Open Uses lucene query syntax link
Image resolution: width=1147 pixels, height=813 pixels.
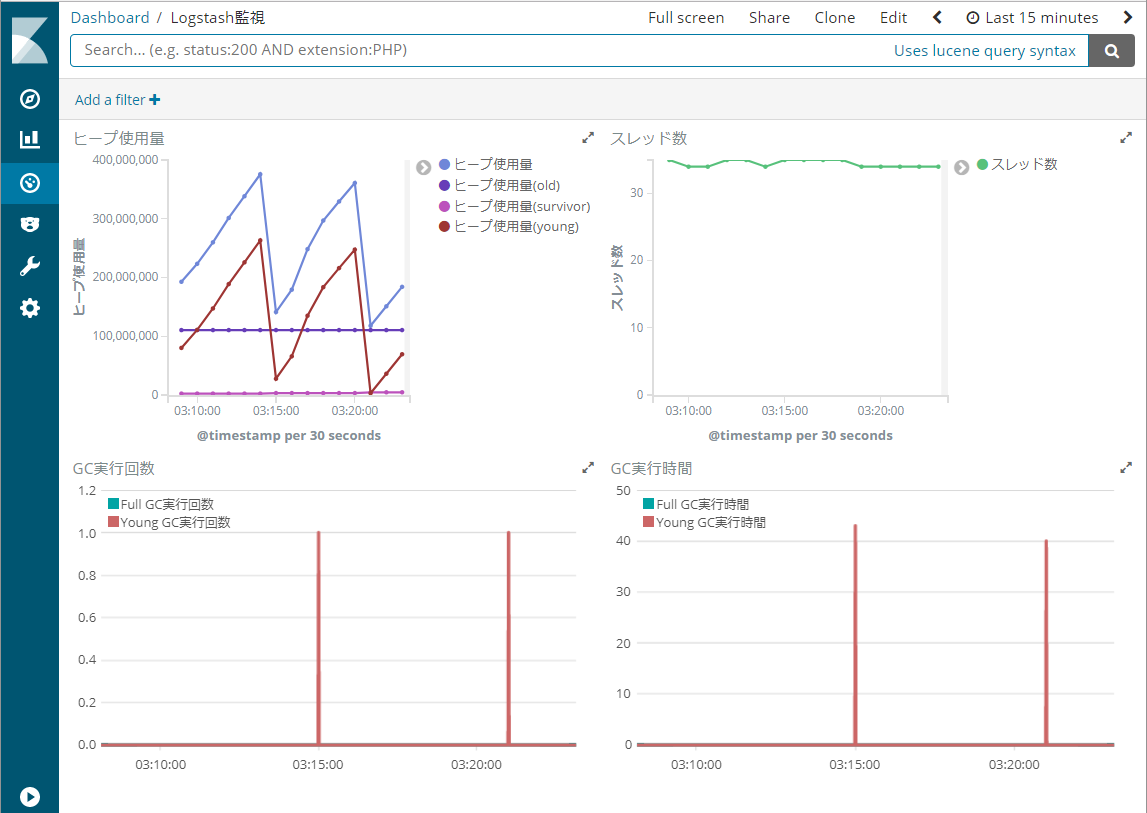pos(985,50)
